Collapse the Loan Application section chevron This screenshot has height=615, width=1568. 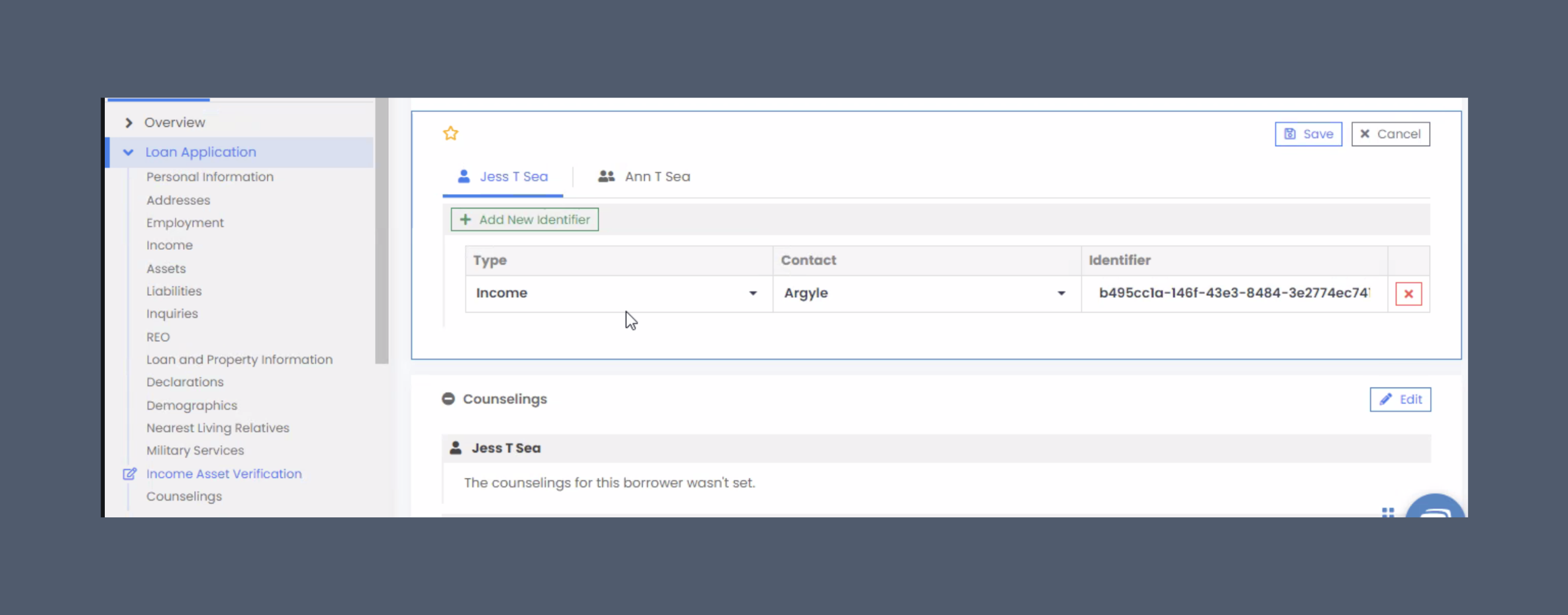tap(128, 152)
